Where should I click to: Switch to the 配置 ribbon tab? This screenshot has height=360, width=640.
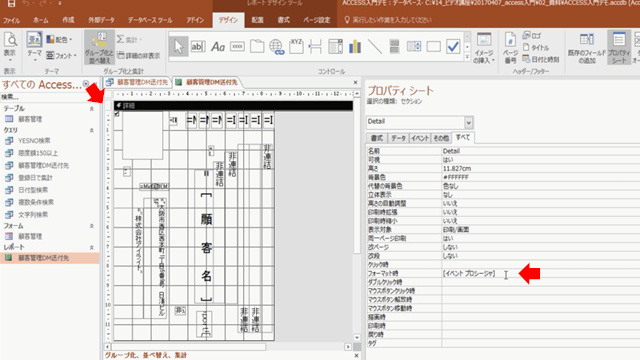pos(257,20)
